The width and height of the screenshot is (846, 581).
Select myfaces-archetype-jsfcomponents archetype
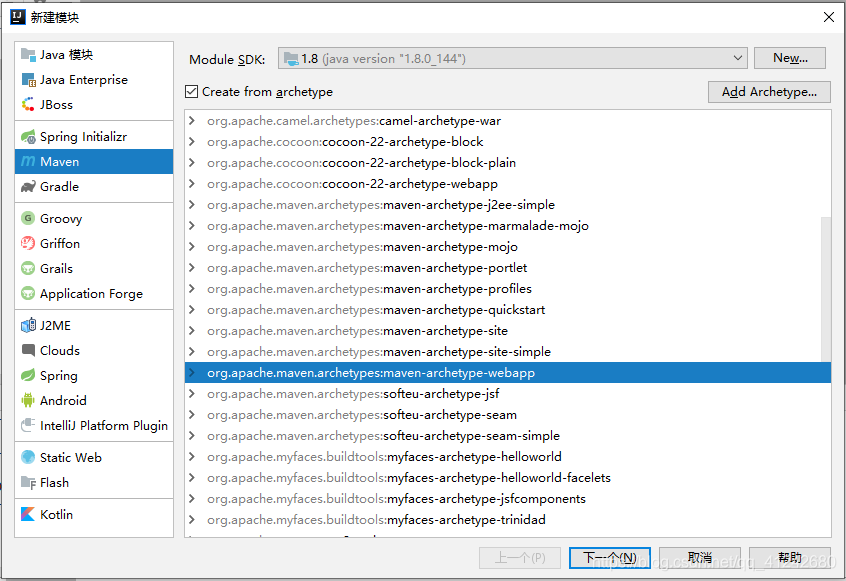[x=507, y=499]
